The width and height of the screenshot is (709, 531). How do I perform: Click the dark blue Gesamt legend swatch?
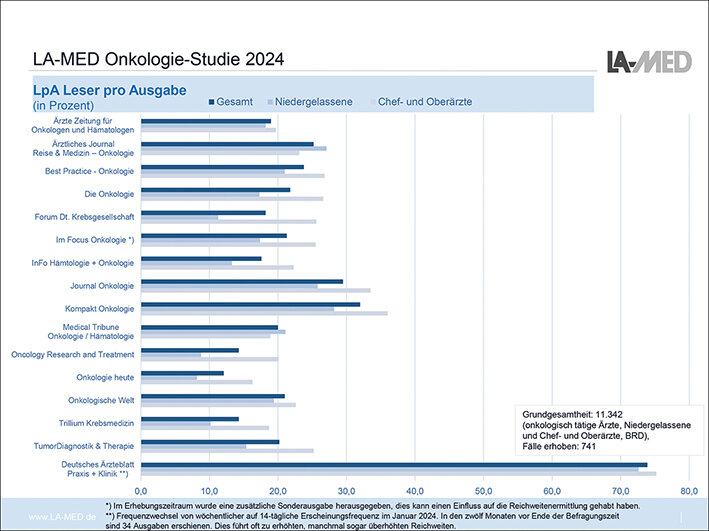tap(213, 101)
